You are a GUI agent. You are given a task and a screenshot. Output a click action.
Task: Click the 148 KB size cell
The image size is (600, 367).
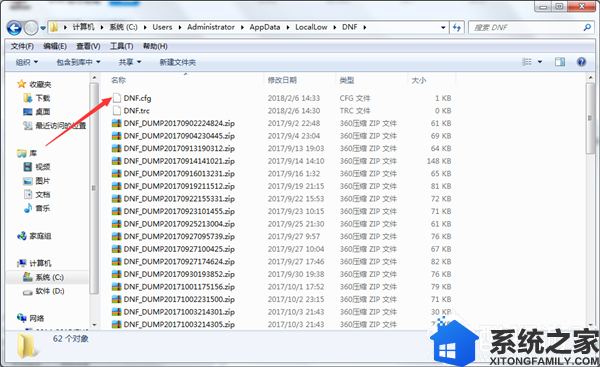coord(439,161)
